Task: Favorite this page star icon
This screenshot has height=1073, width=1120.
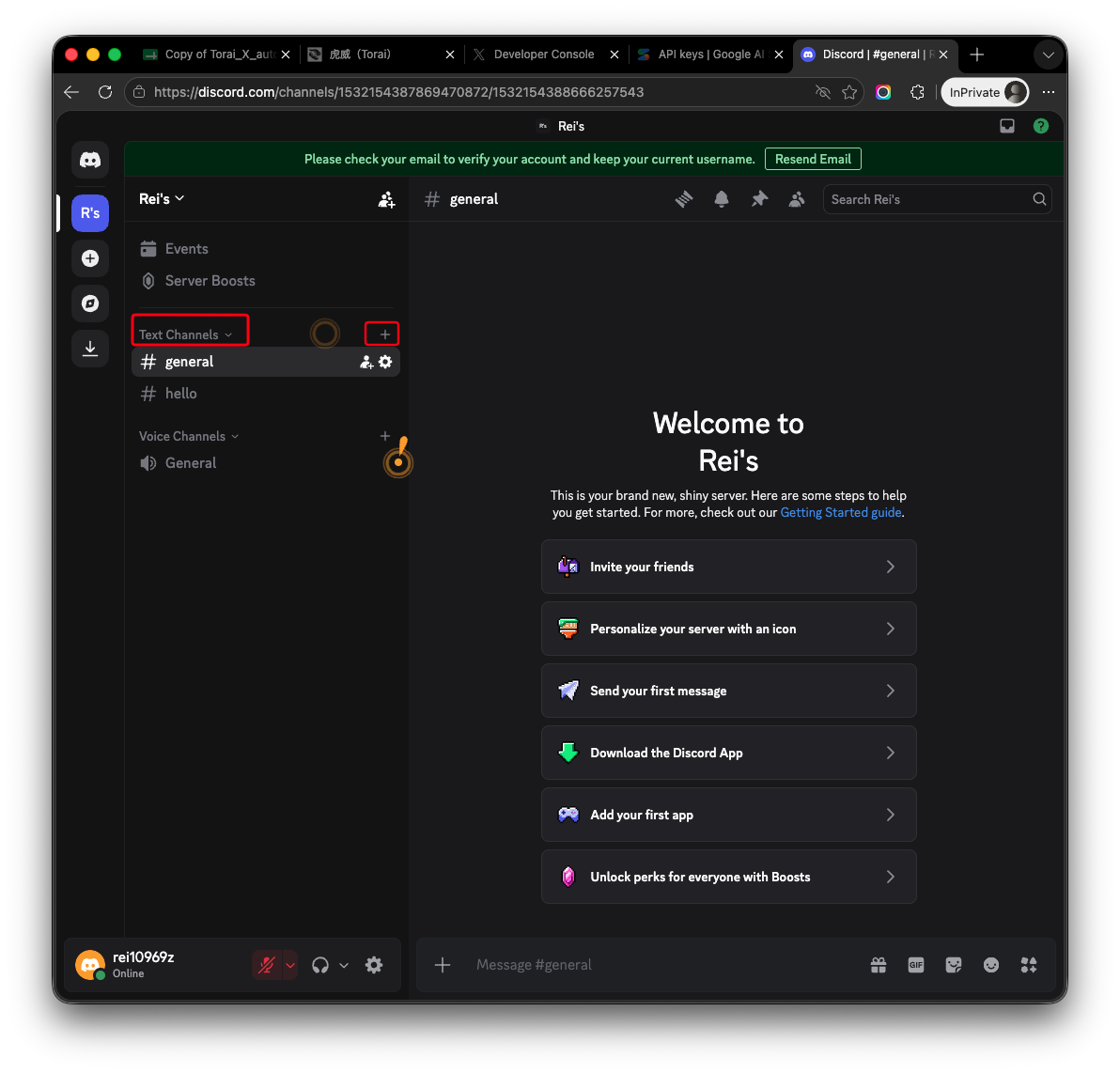Action: [x=849, y=92]
